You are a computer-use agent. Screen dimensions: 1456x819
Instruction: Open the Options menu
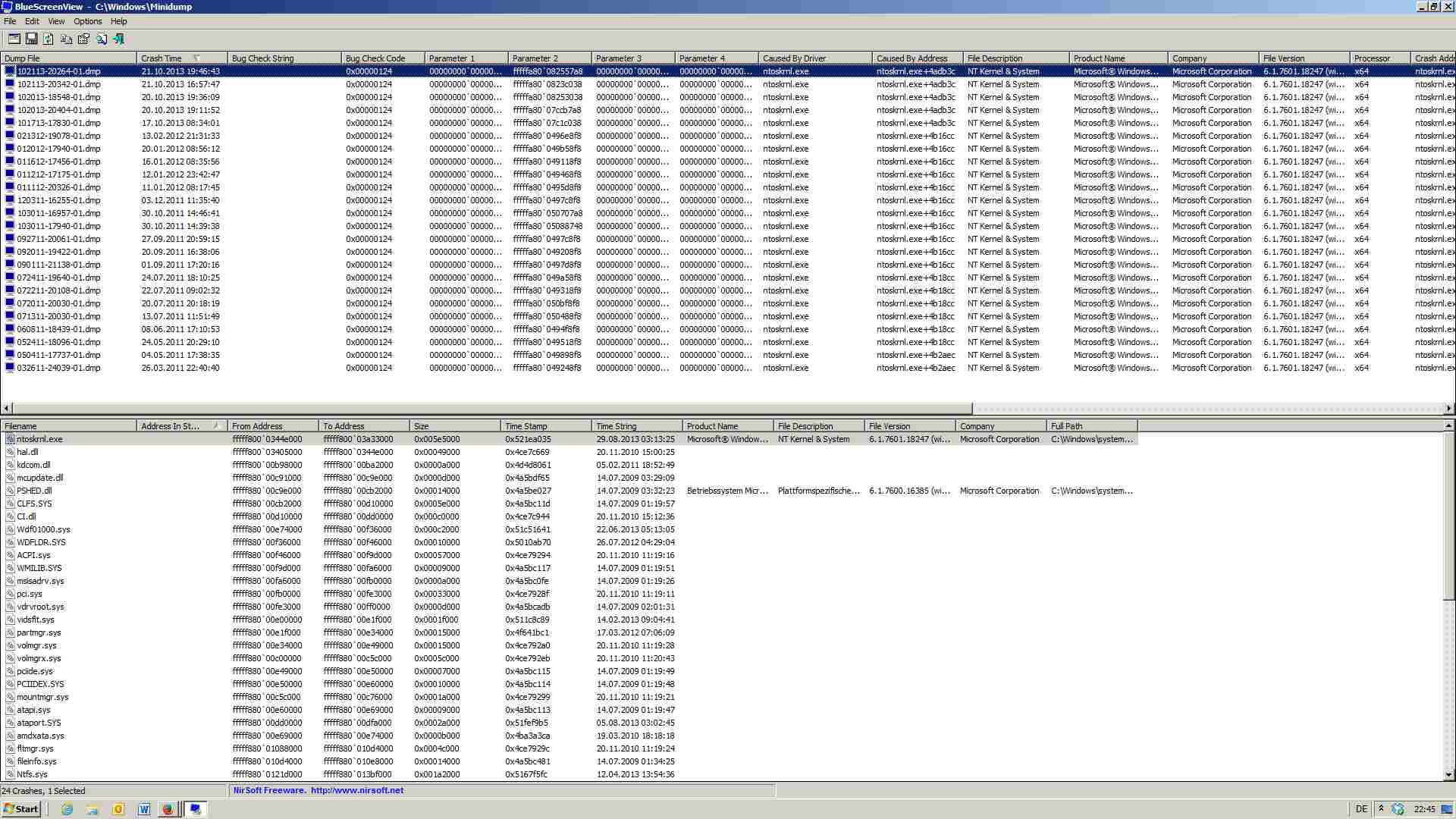click(87, 21)
